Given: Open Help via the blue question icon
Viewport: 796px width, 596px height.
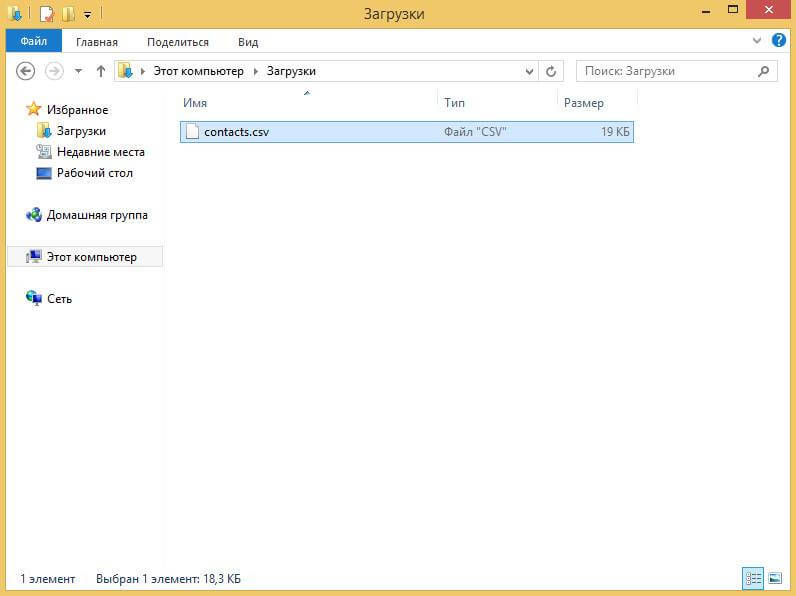Looking at the screenshot, I should pyautogui.click(x=778, y=40).
